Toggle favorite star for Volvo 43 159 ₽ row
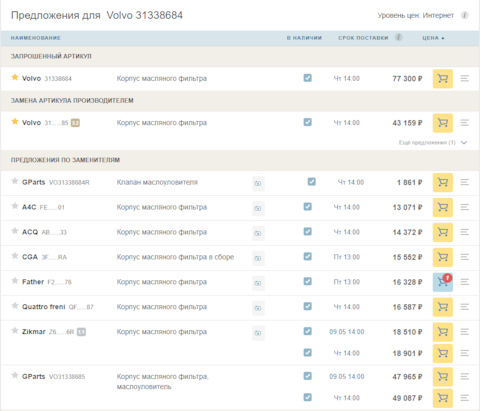The width and height of the screenshot is (480, 411). (15, 121)
